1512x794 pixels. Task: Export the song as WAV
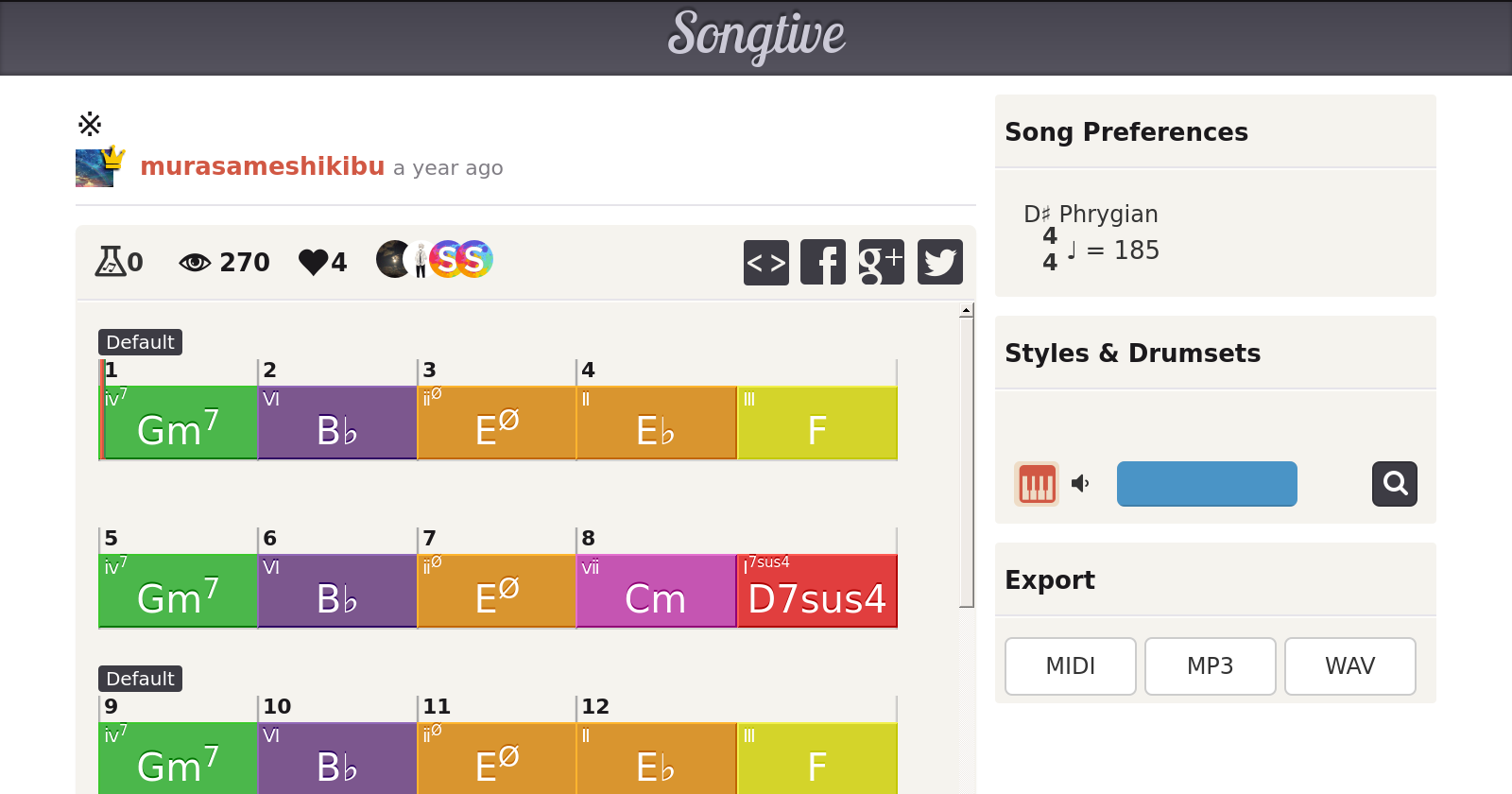click(1349, 666)
